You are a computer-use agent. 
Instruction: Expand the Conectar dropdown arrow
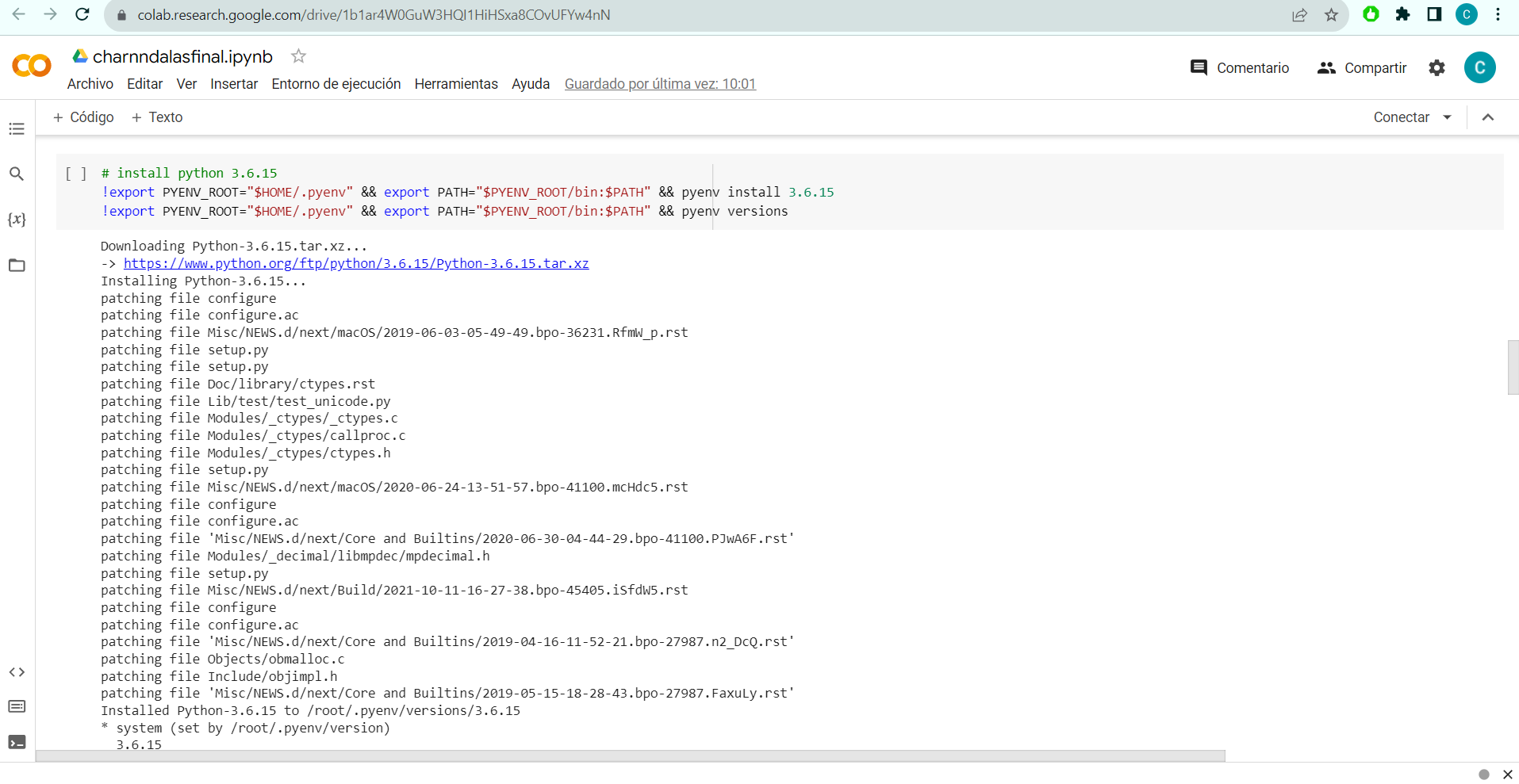(x=1447, y=117)
